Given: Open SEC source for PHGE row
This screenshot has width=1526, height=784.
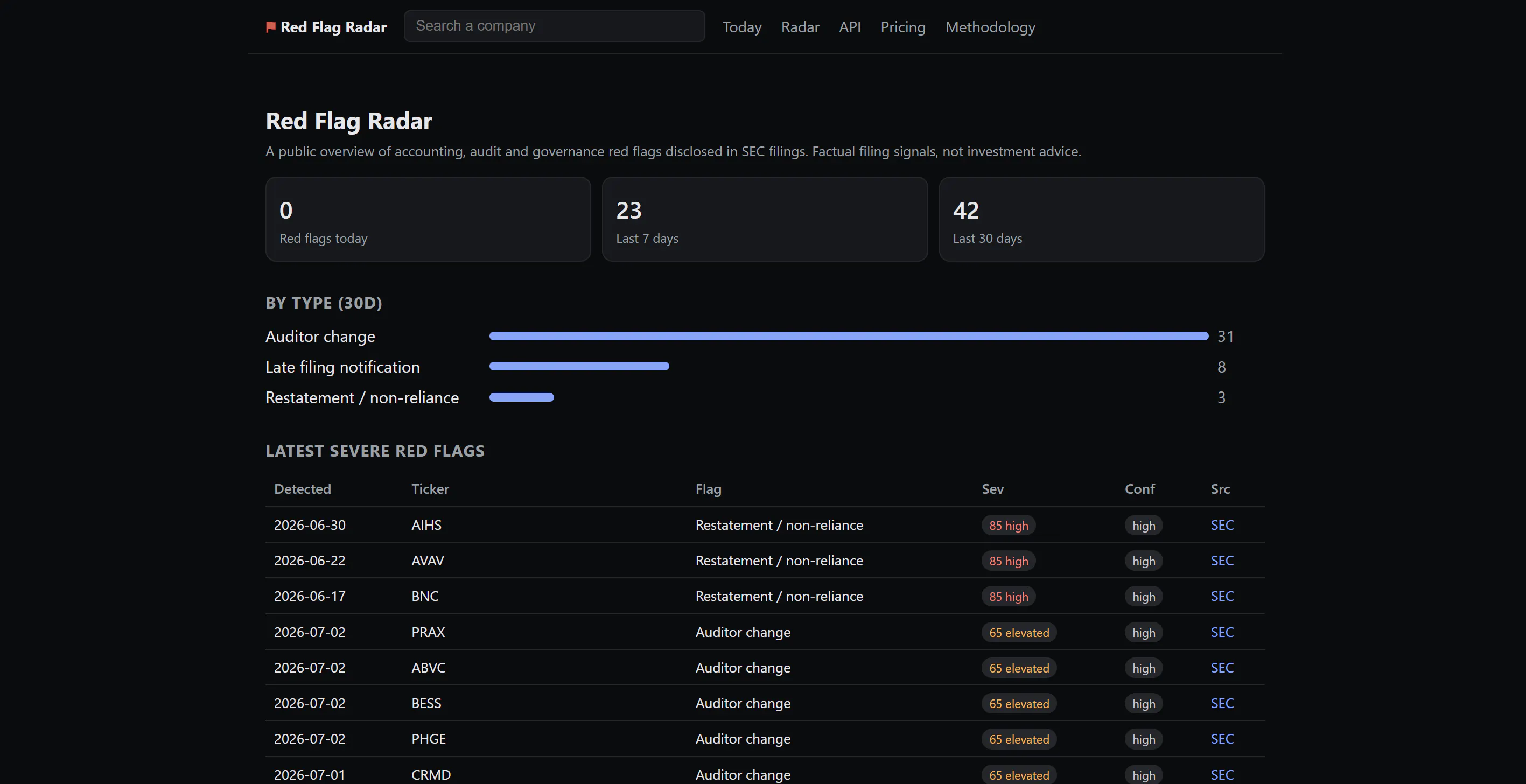Looking at the screenshot, I should point(1222,739).
